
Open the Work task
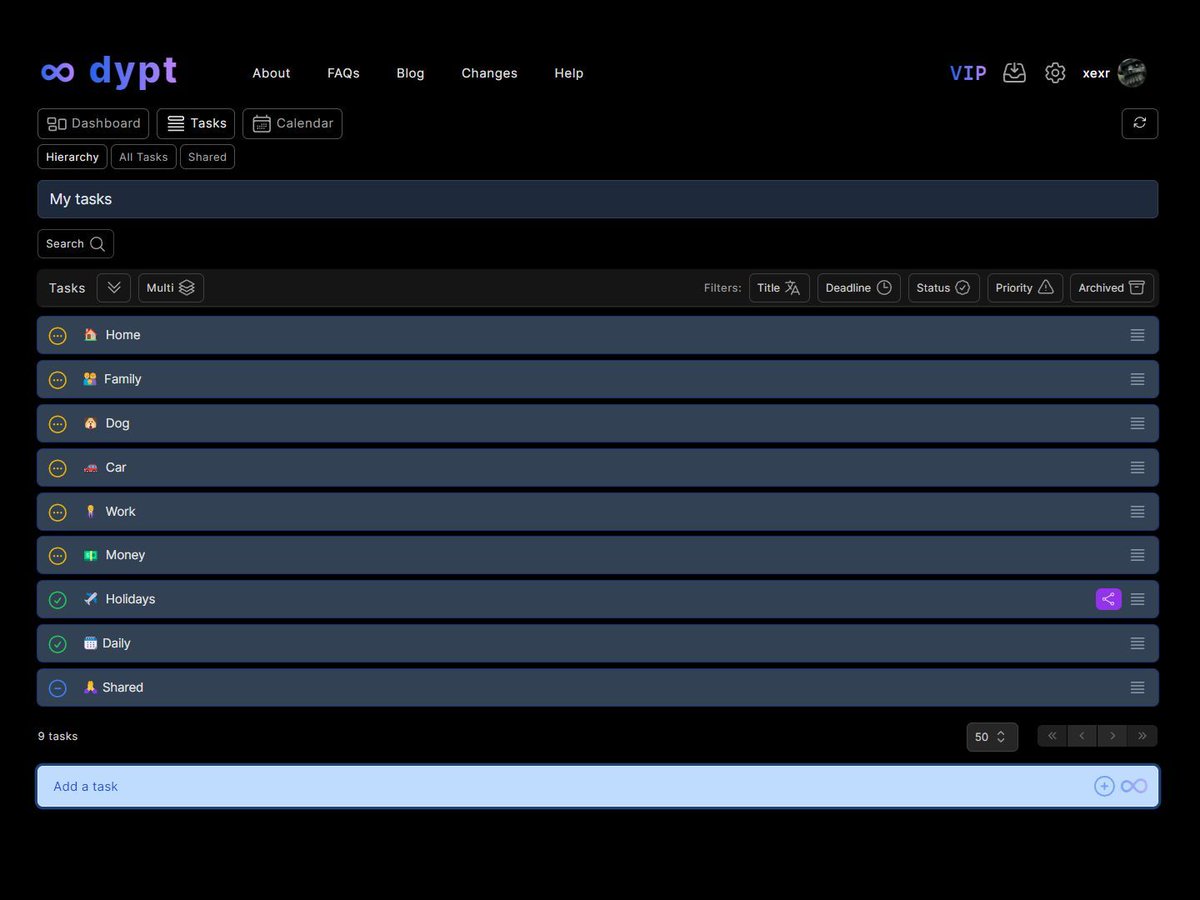tap(598, 511)
